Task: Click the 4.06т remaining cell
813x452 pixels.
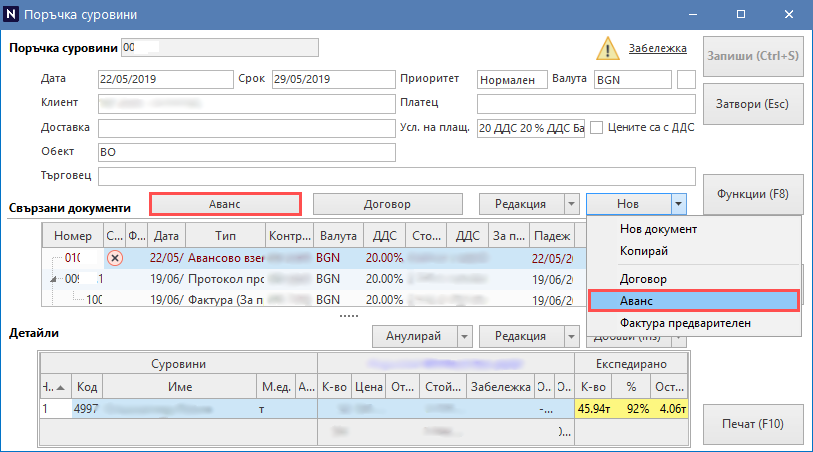Action: pos(669,408)
